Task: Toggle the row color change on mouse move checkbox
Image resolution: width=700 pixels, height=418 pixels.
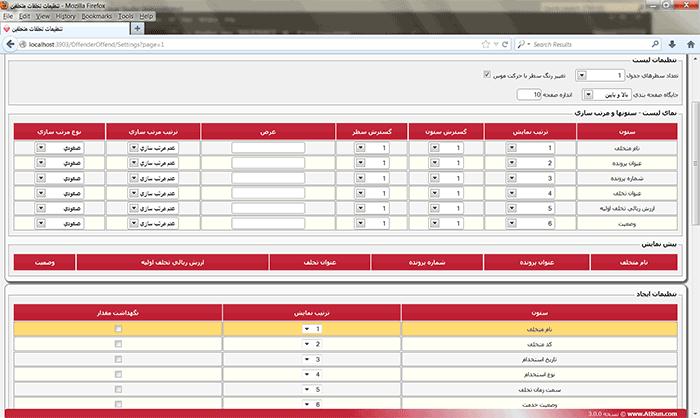Action: [x=487, y=74]
